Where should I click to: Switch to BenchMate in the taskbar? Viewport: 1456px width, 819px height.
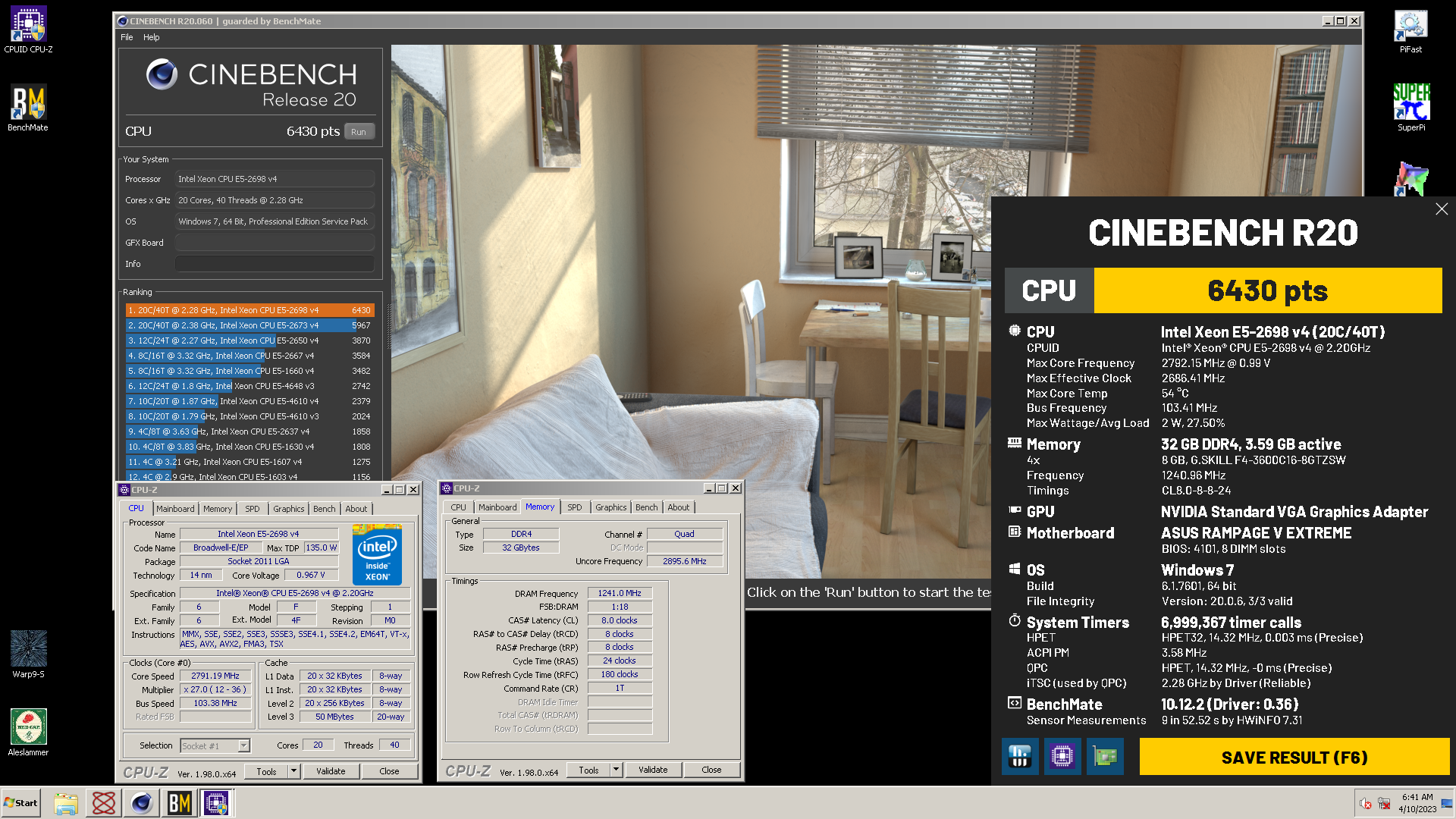coord(180,803)
